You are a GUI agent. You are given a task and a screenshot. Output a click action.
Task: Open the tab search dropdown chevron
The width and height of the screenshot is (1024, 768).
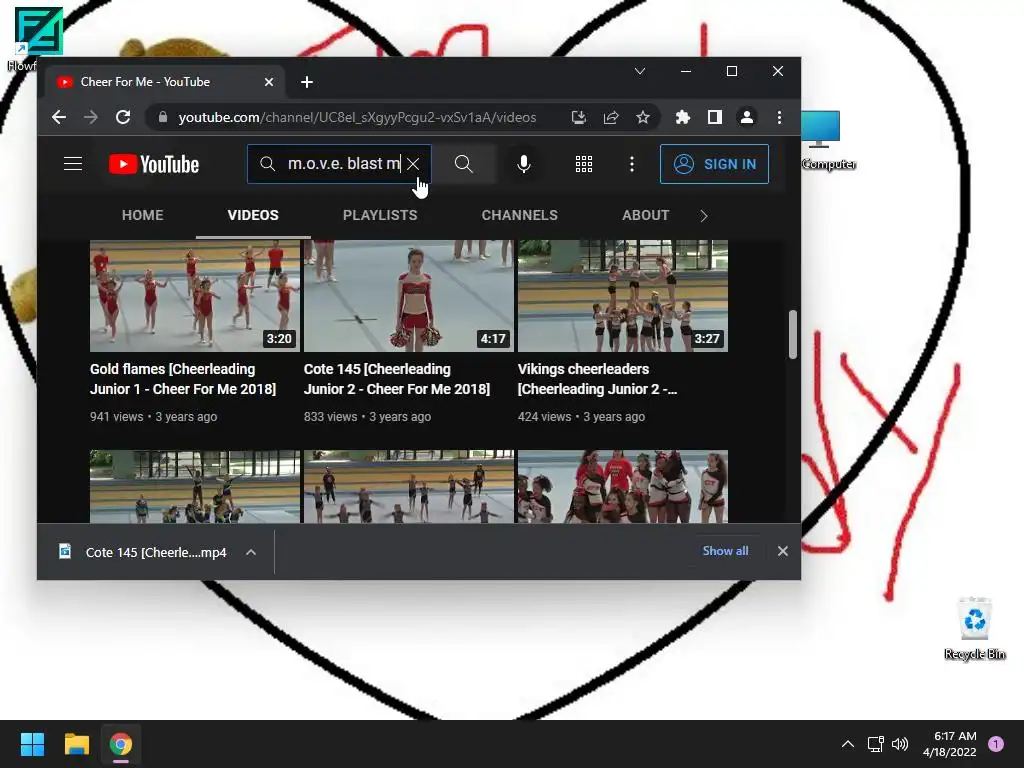[x=640, y=71]
